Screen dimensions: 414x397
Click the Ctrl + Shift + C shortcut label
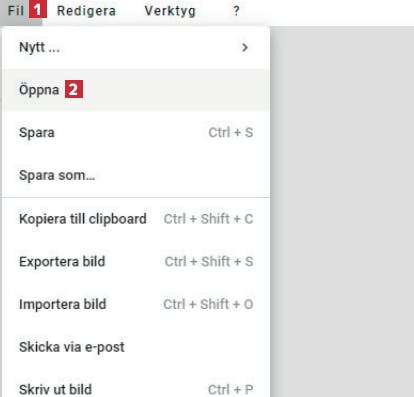click(208, 219)
